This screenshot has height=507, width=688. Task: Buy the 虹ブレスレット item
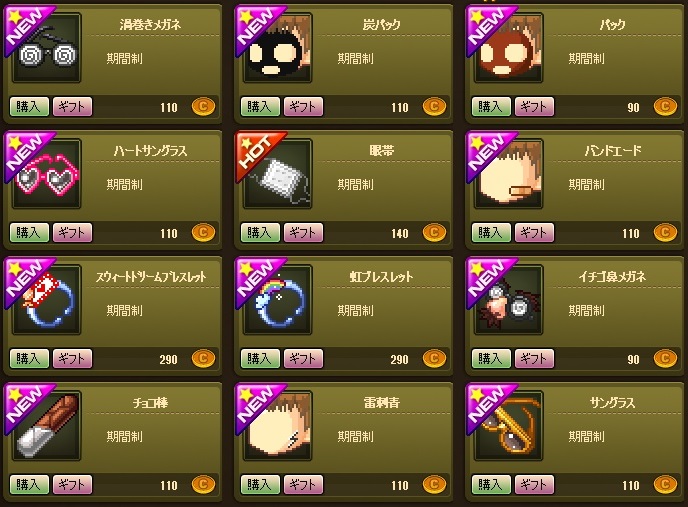[x=260, y=359]
